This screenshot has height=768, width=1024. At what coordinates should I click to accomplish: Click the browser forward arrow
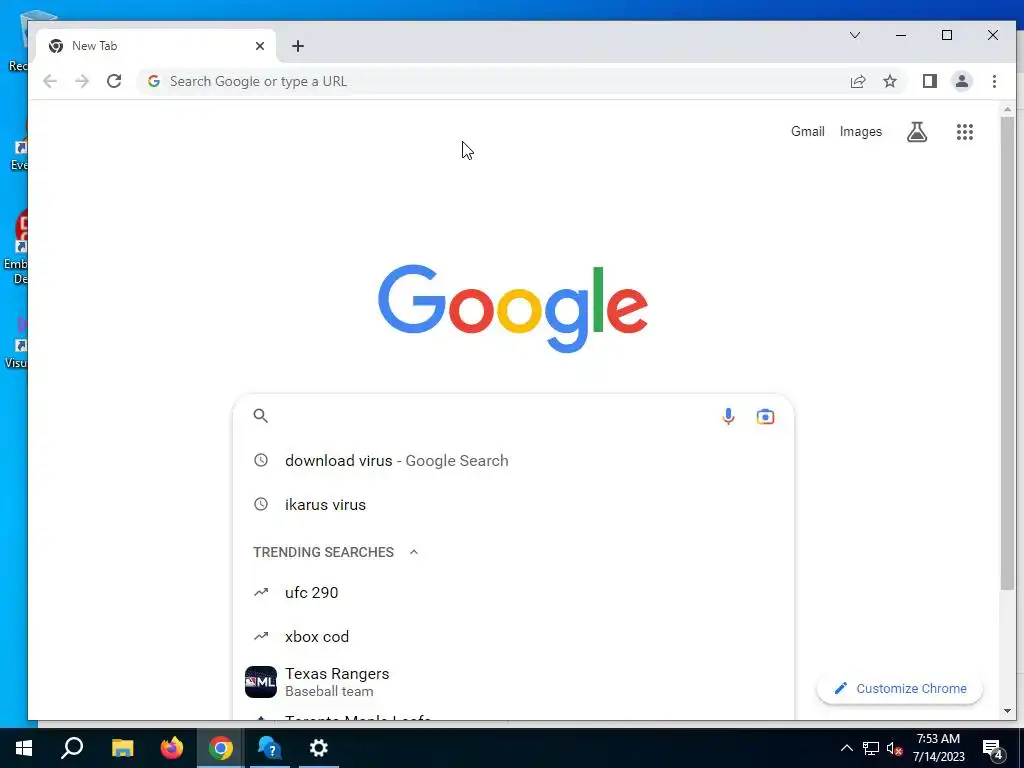(82, 82)
